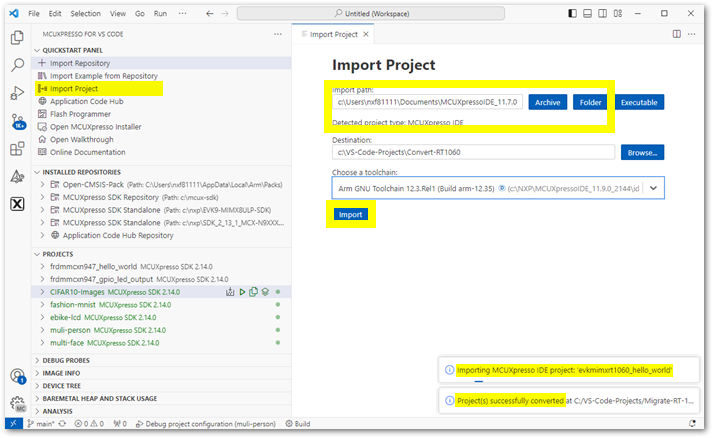Open MCUXpresso side bar ellipsis menu
The width and height of the screenshot is (713, 438).
[278, 34]
